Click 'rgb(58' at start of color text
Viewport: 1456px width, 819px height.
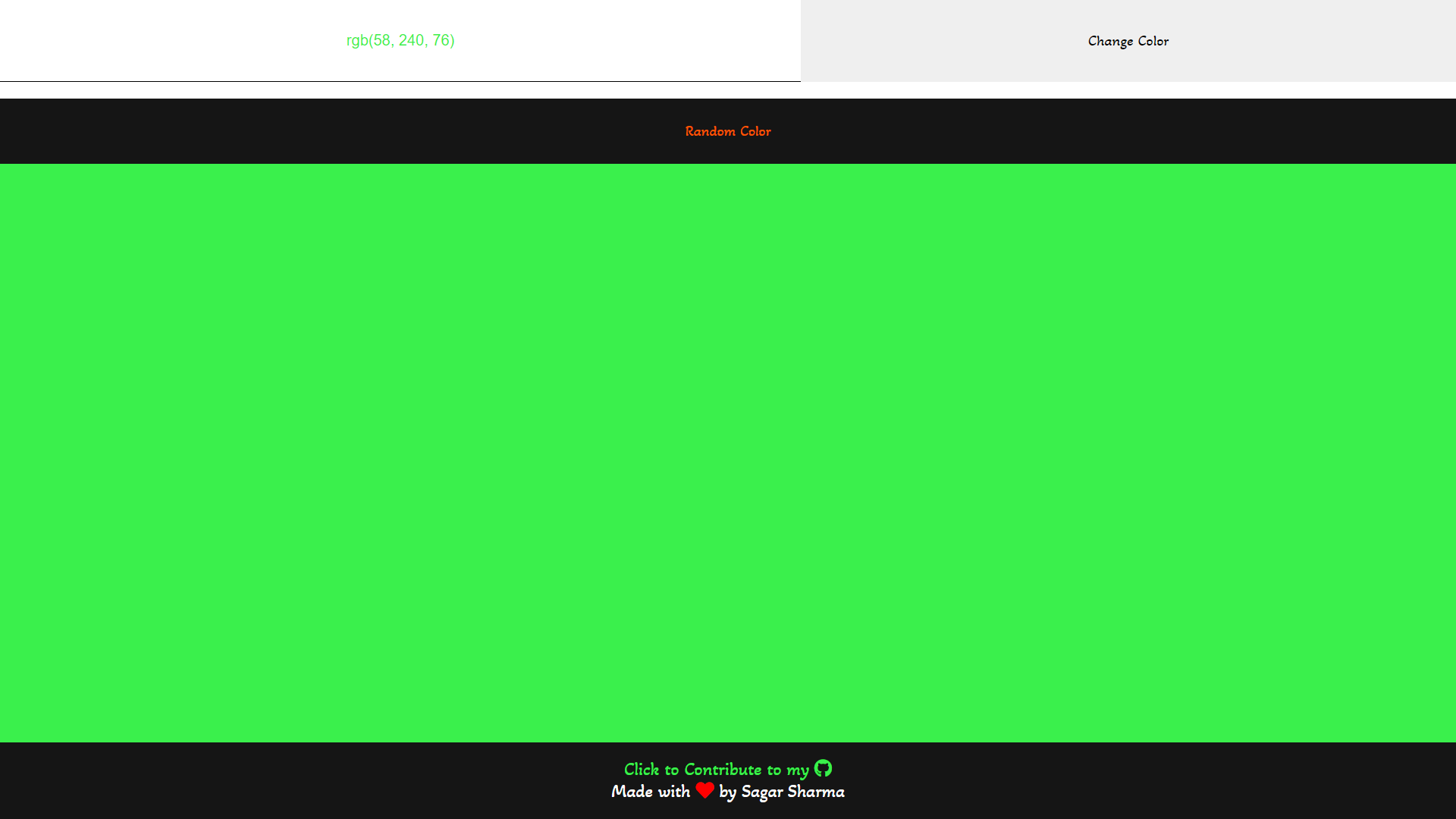click(x=369, y=40)
